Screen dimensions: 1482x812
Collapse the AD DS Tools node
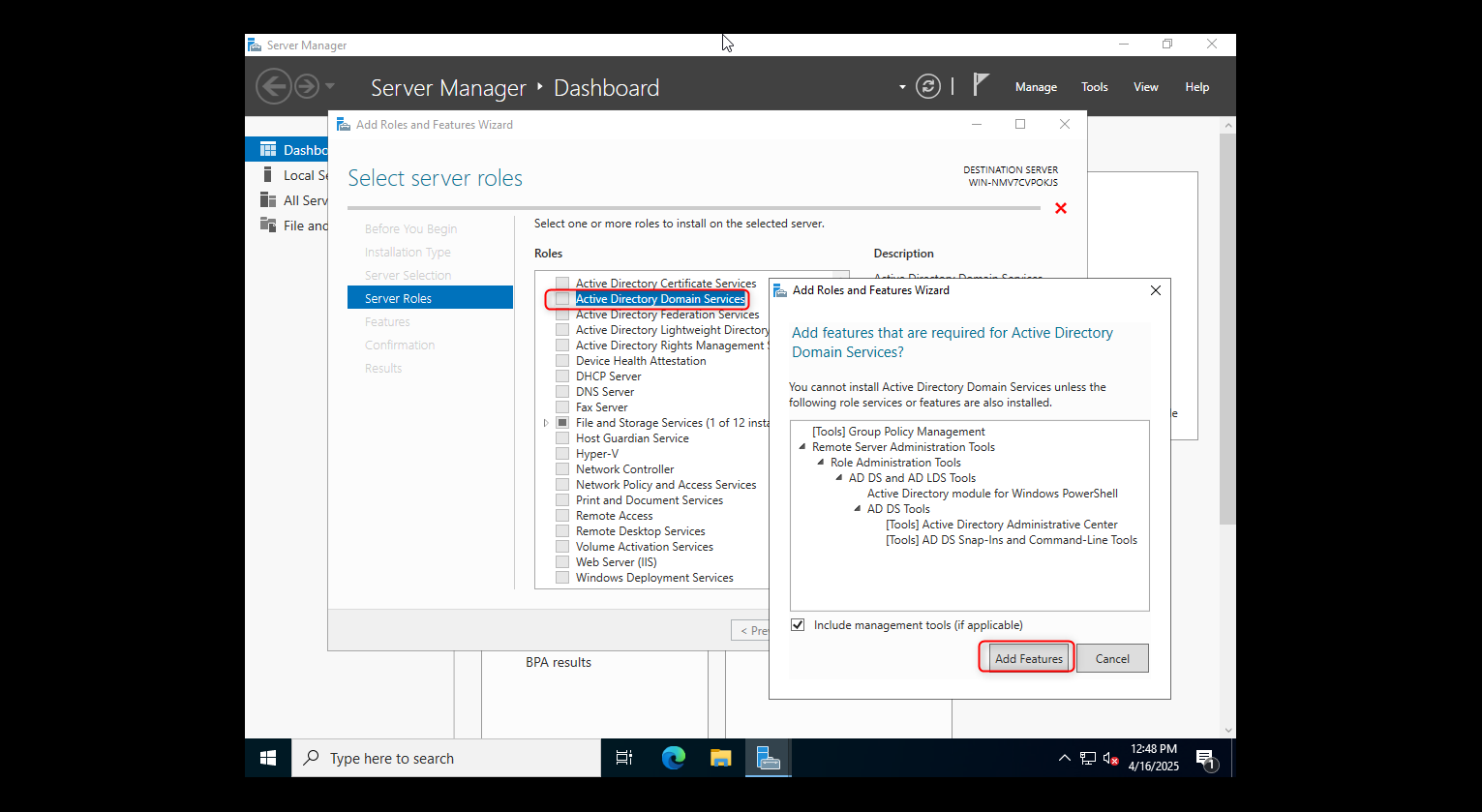pos(858,509)
